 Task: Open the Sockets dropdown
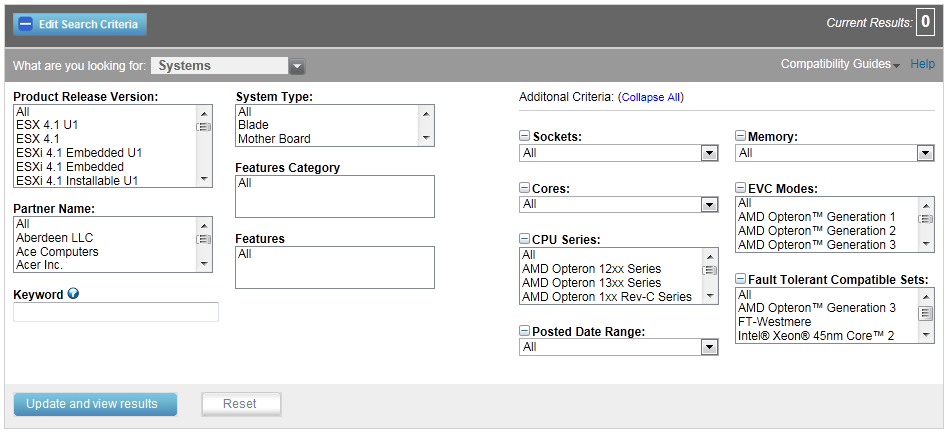(x=618, y=154)
